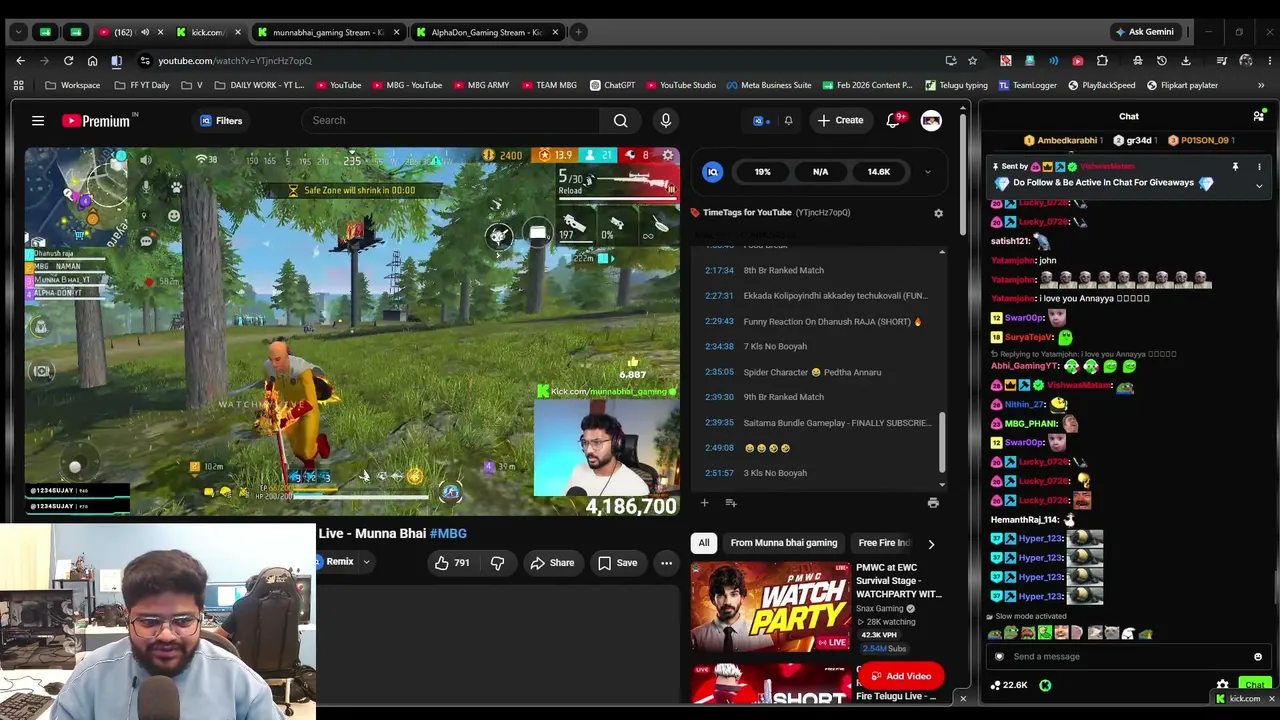Click the Ask Gemini button
The width and height of the screenshot is (1280, 720).
1145,33
